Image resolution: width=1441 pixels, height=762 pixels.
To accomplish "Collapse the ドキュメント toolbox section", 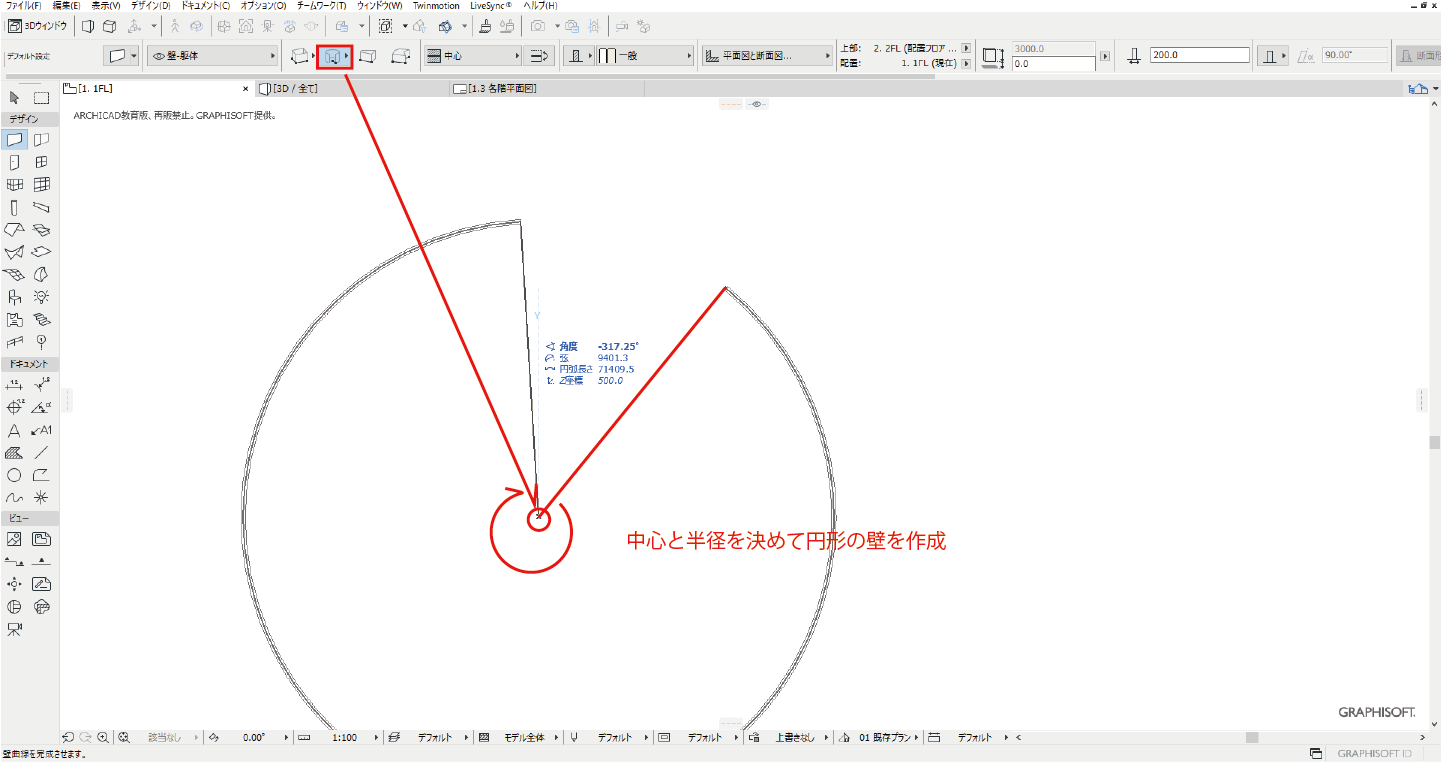I will click(x=29, y=364).
